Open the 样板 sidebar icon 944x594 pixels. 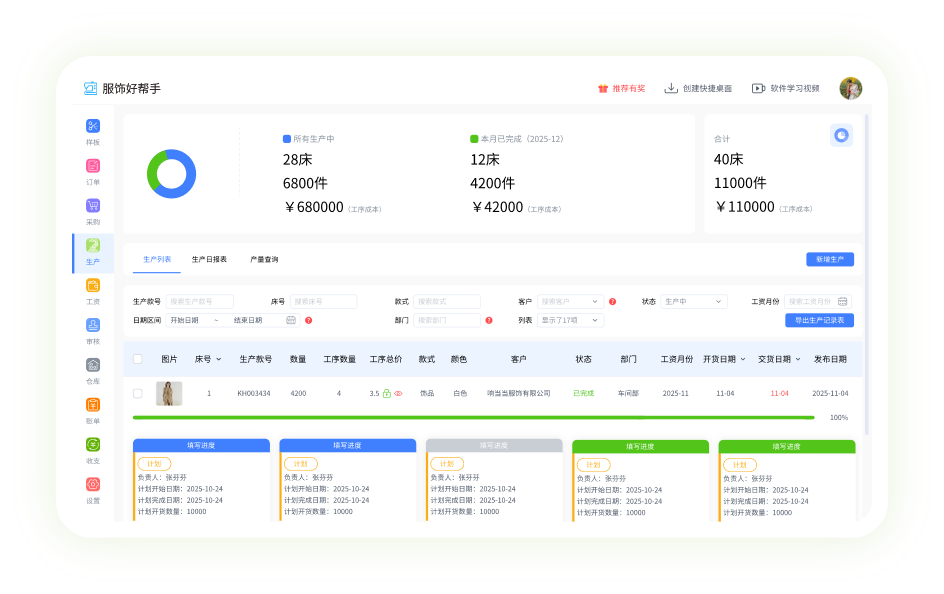point(93,127)
